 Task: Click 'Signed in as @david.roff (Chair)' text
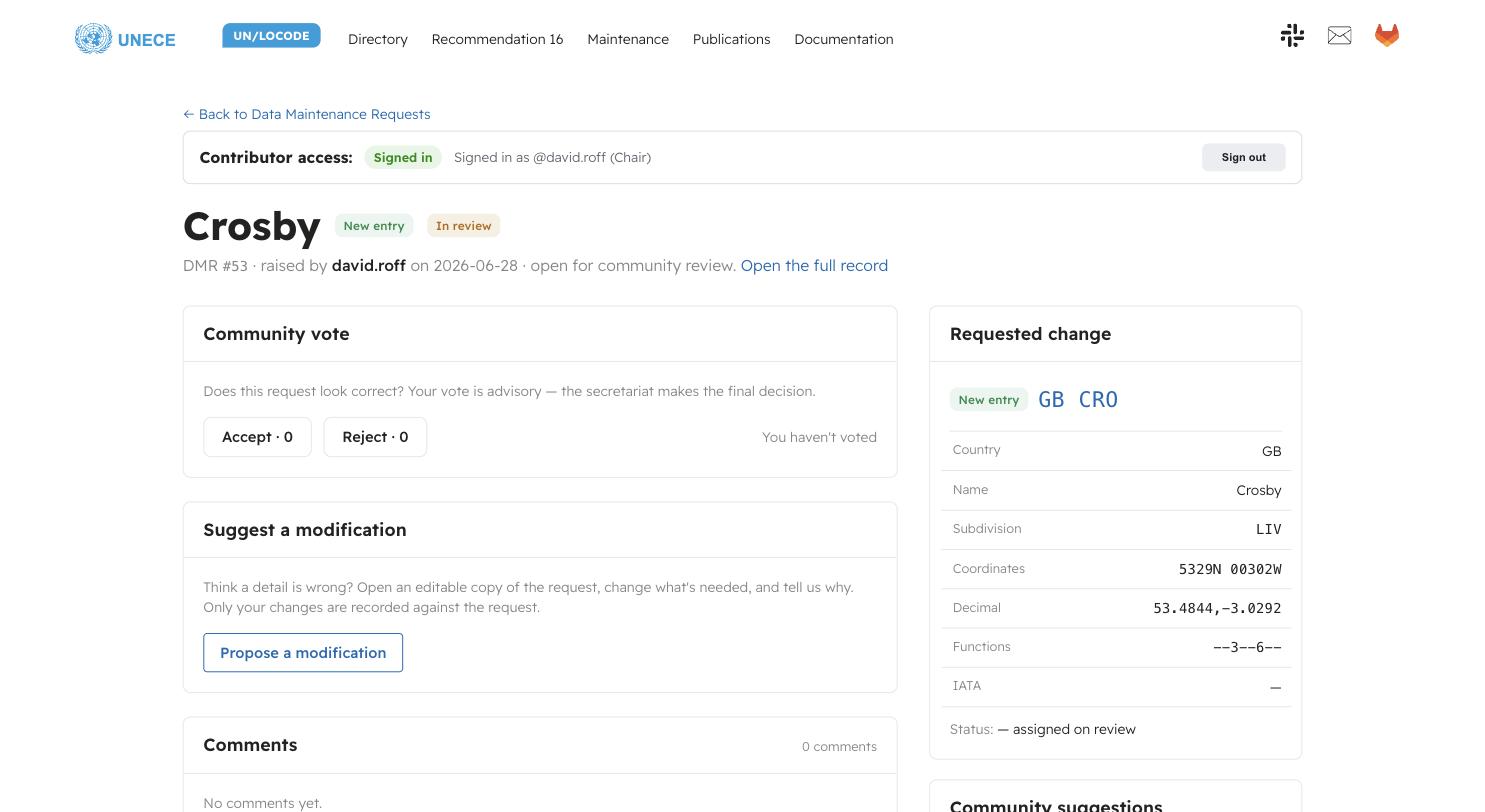[552, 157]
